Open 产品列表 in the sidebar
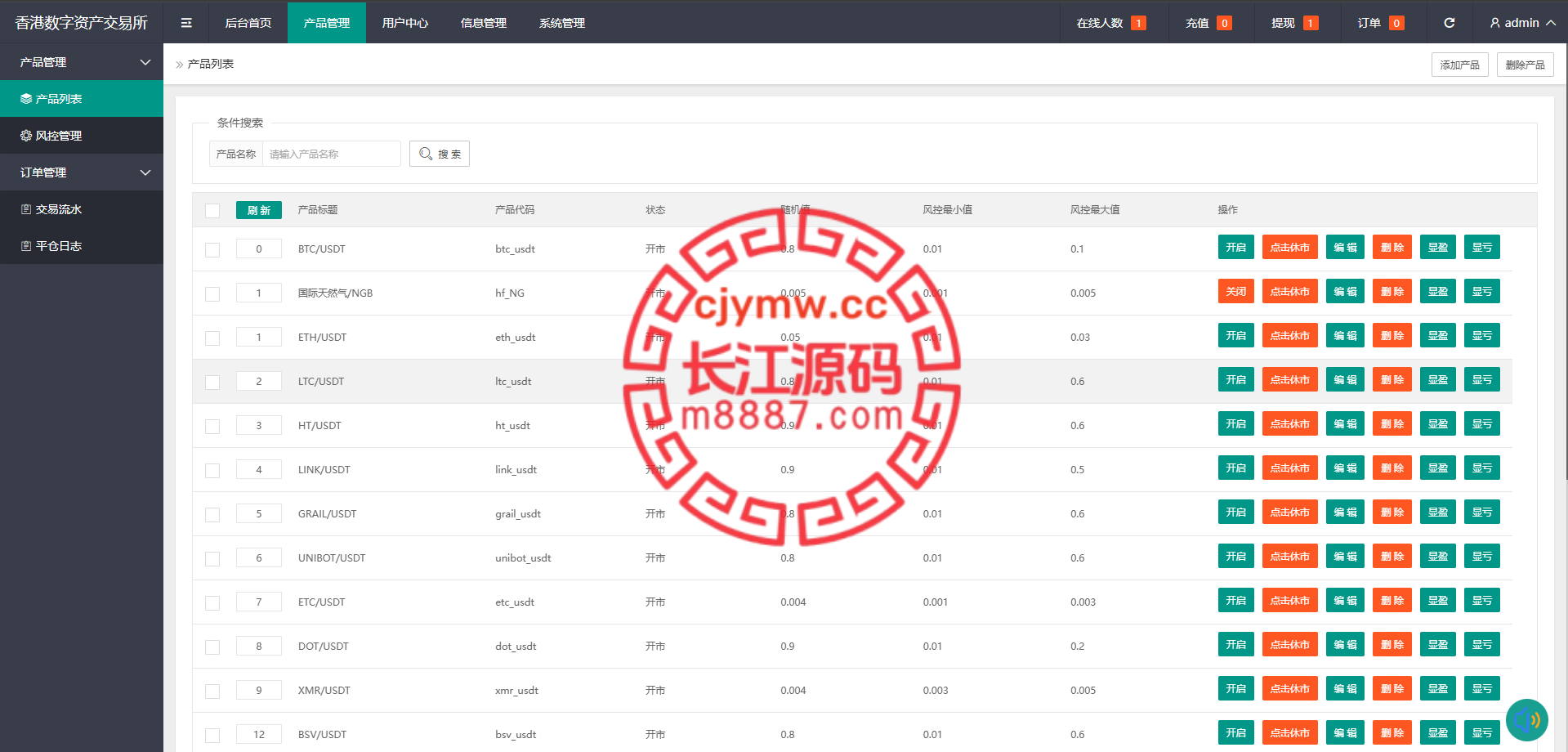Image resolution: width=1568 pixels, height=752 pixels. [x=82, y=99]
